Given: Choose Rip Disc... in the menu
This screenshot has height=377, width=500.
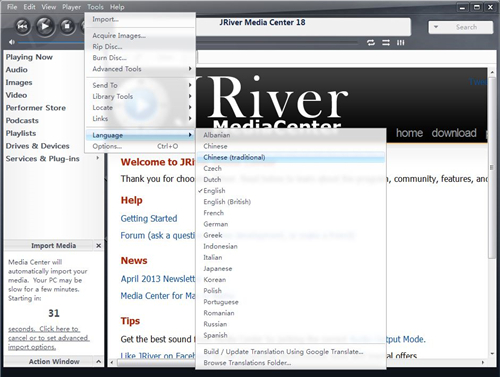Looking at the screenshot, I should coord(140,47).
